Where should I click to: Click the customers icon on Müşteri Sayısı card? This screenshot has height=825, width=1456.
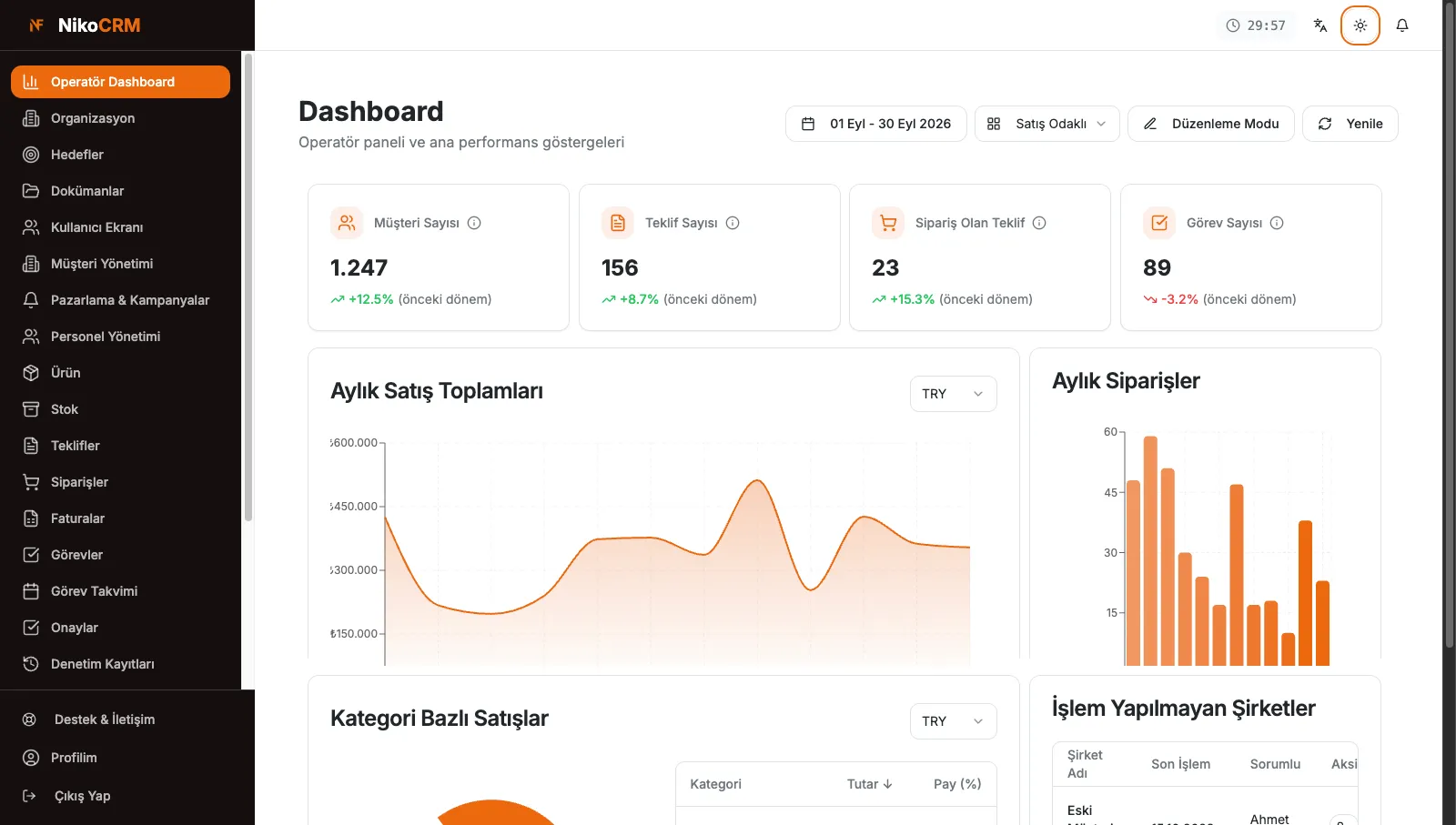(347, 223)
